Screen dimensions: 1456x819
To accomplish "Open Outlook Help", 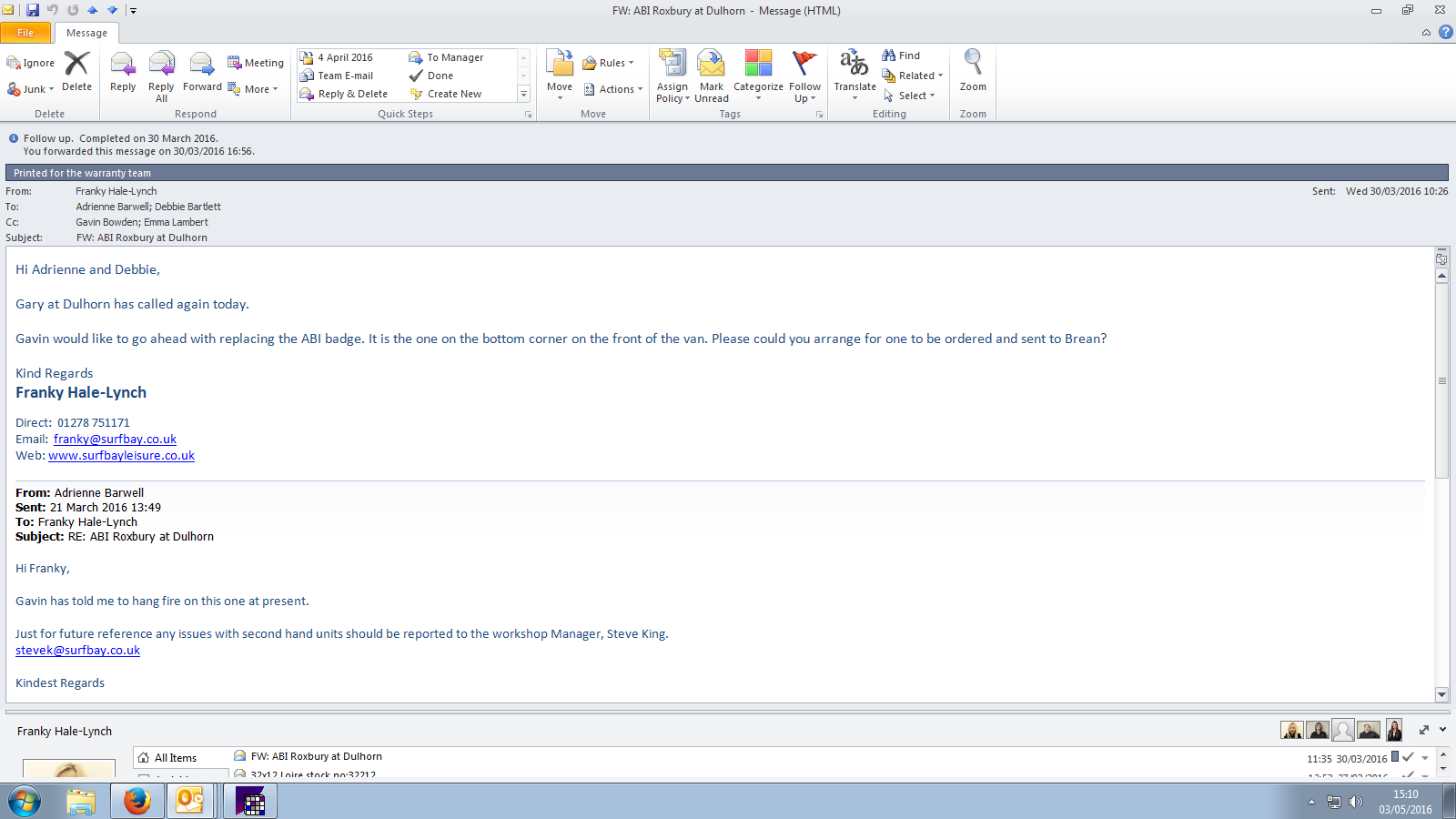I will [x=1445, y=32].
